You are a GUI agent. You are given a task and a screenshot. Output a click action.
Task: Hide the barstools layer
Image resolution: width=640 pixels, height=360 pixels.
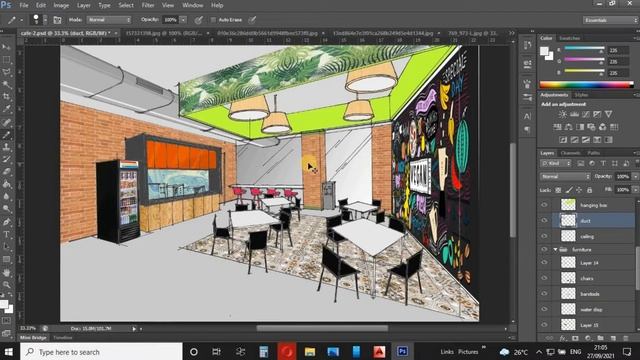[x=544, y=293]
